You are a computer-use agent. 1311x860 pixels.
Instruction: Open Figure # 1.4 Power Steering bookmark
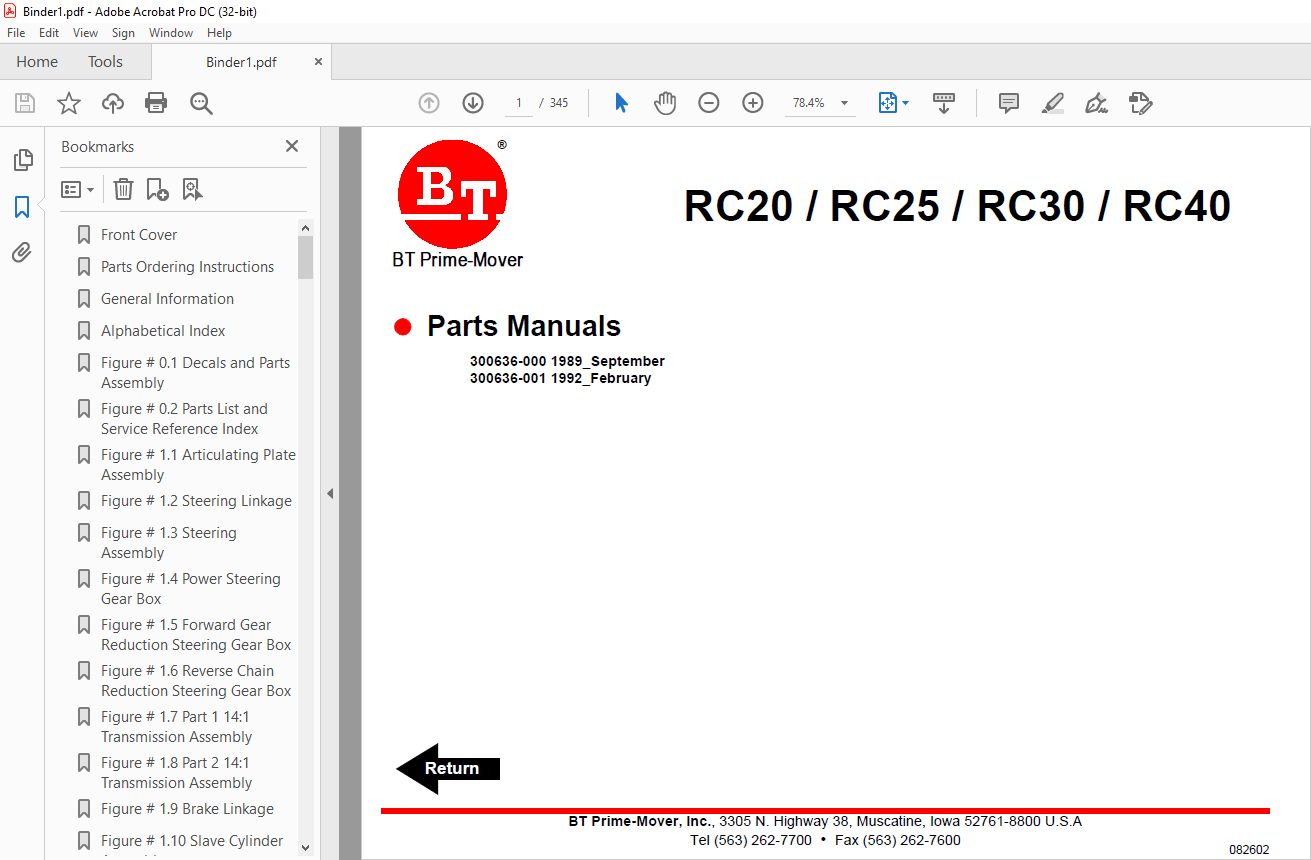pyautogui.click(x=190, y=589)
